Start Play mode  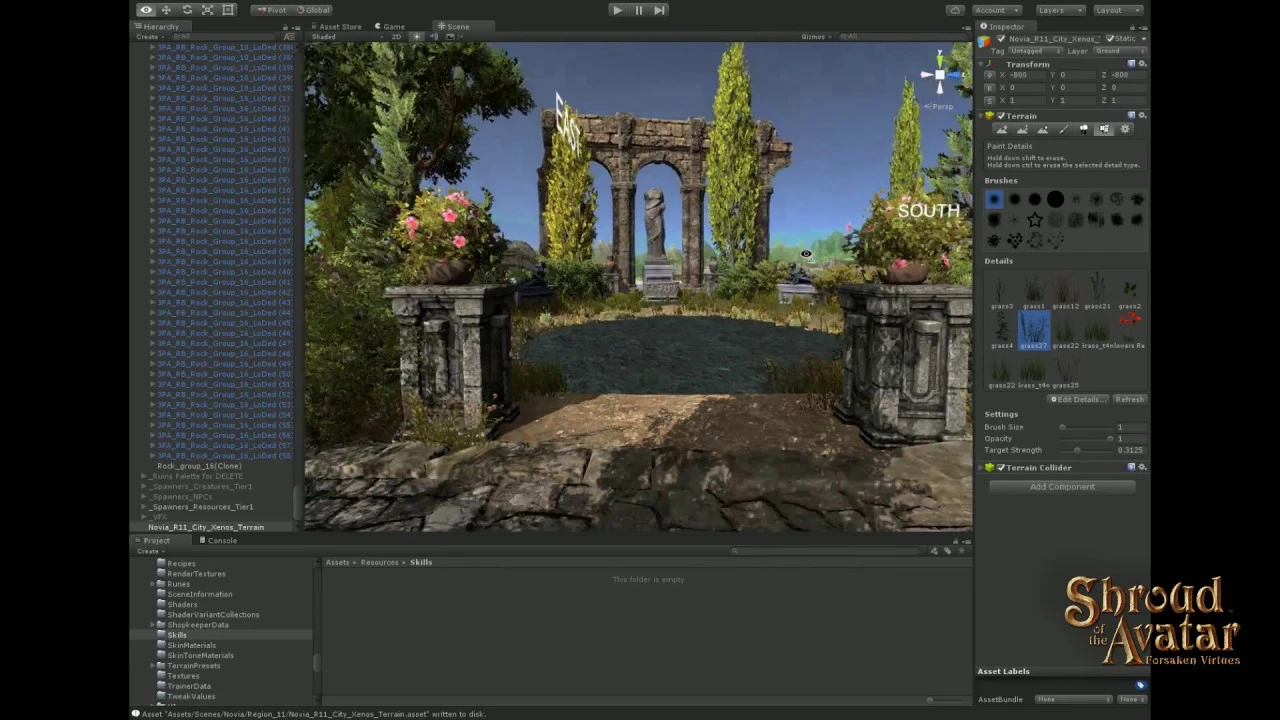pos(617,10)
